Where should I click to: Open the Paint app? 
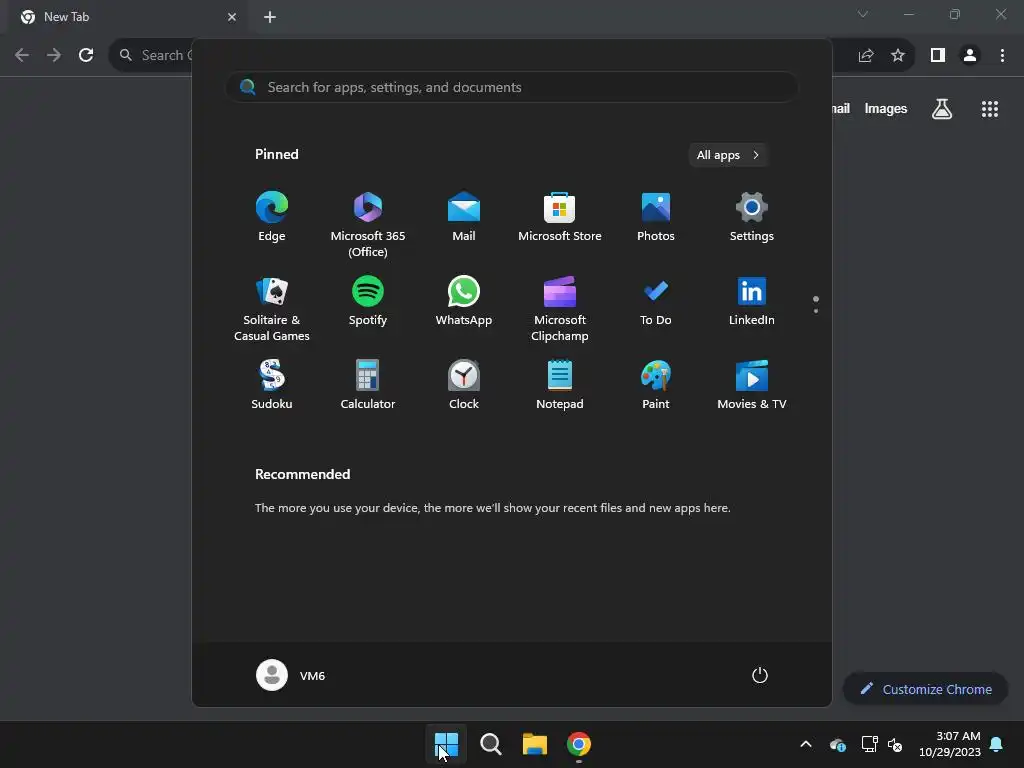656,385
